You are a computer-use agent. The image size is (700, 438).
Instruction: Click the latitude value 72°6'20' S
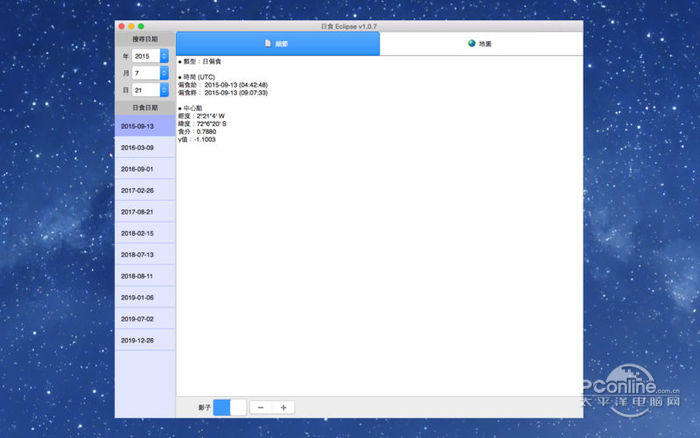(x=212, y=124)
